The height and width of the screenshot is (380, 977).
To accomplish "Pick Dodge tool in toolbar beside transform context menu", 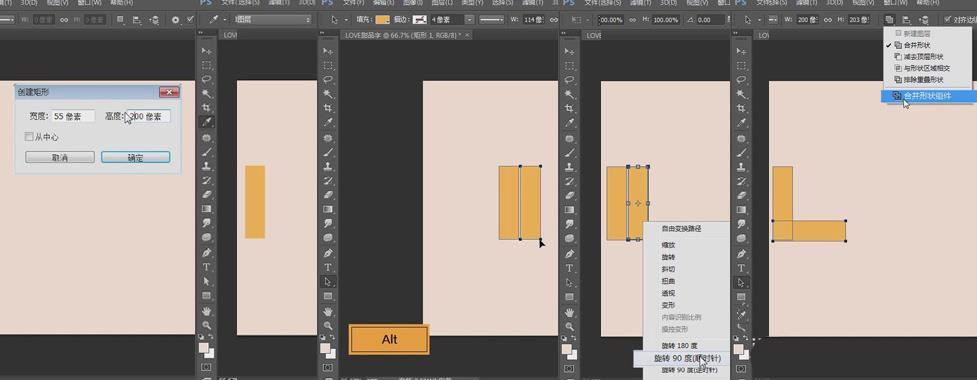I will coord(569,238).
